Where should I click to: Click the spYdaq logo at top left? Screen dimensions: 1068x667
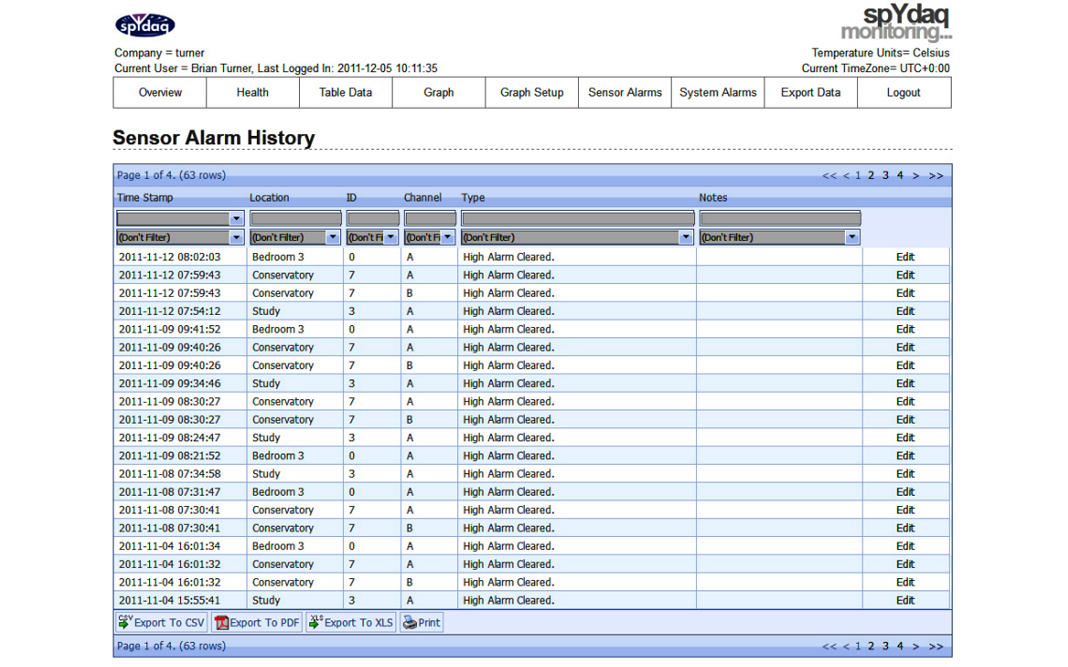145,25
